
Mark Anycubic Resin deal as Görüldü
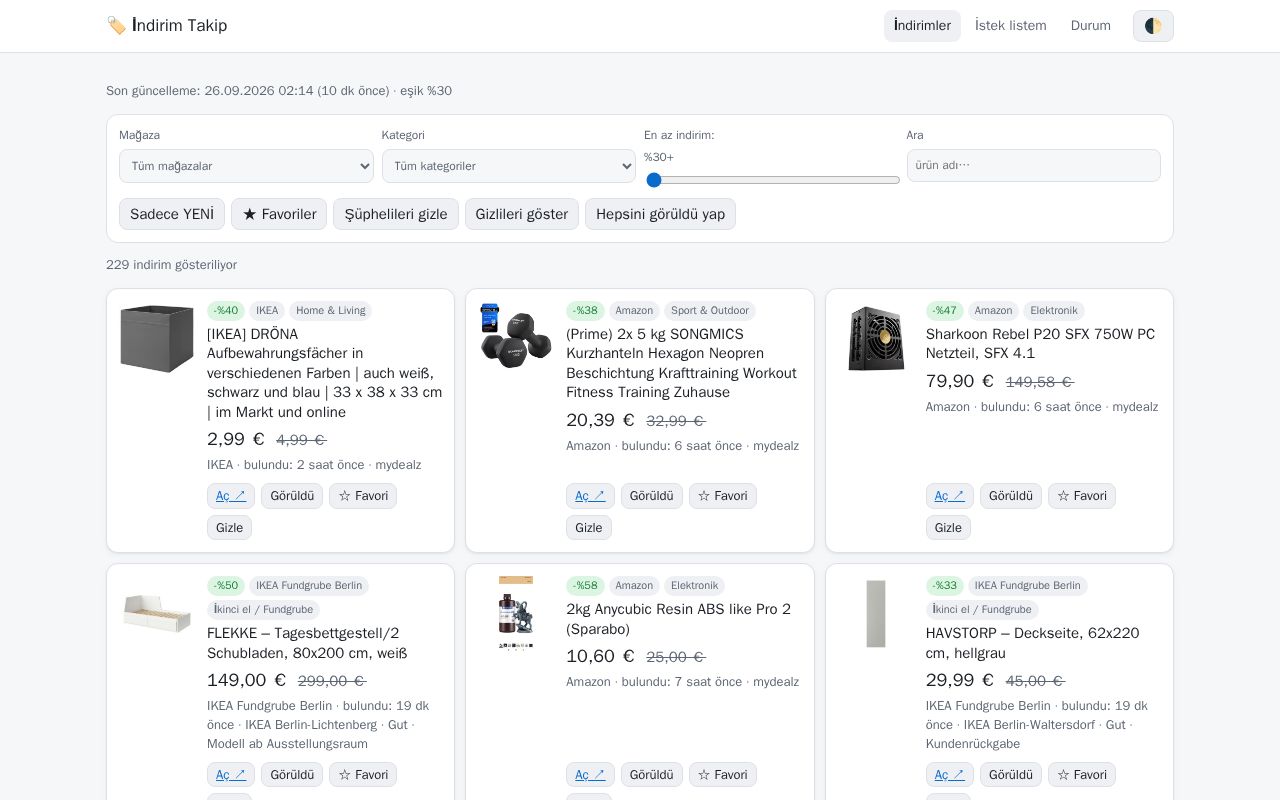(x=652, y=775)
